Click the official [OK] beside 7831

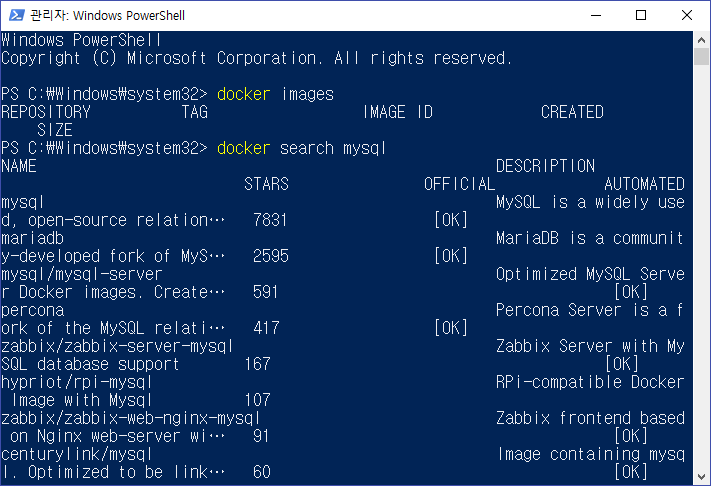pos(451,220)
